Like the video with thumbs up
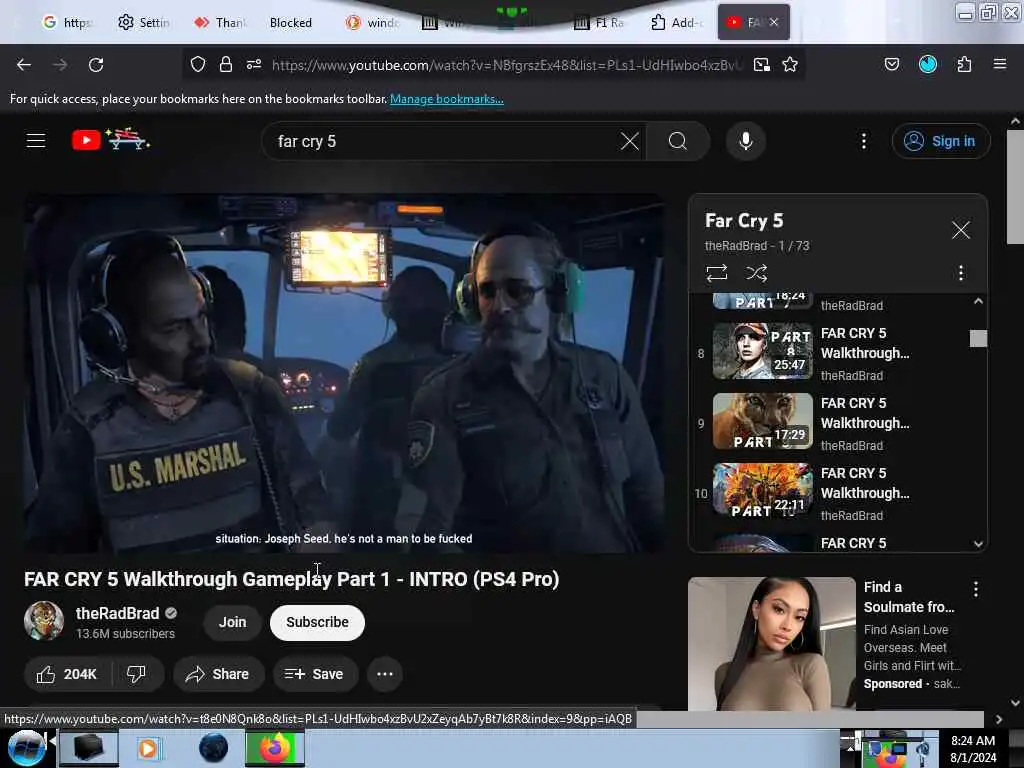 67,674
